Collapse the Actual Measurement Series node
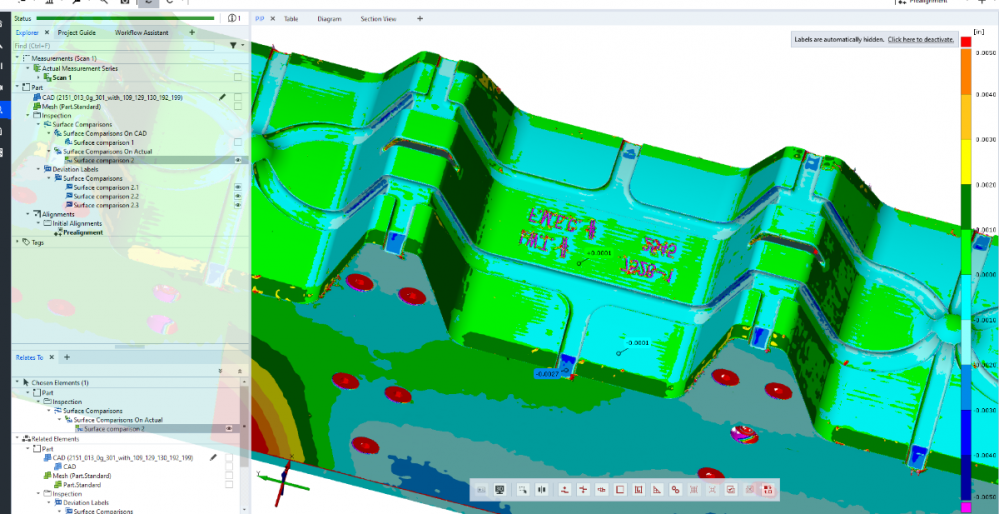 point(28,68)
